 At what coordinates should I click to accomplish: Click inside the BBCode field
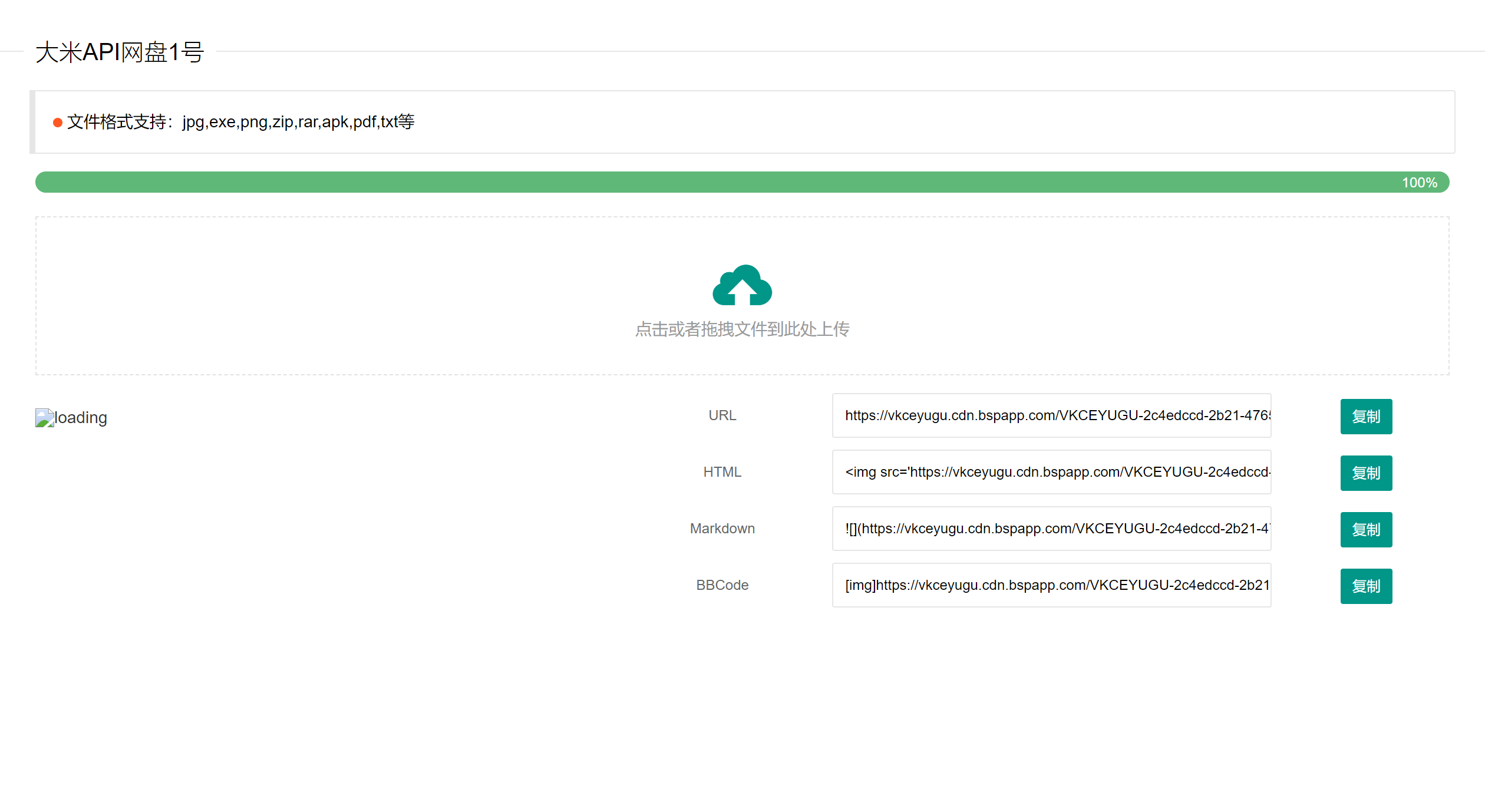click(1051, 585)
